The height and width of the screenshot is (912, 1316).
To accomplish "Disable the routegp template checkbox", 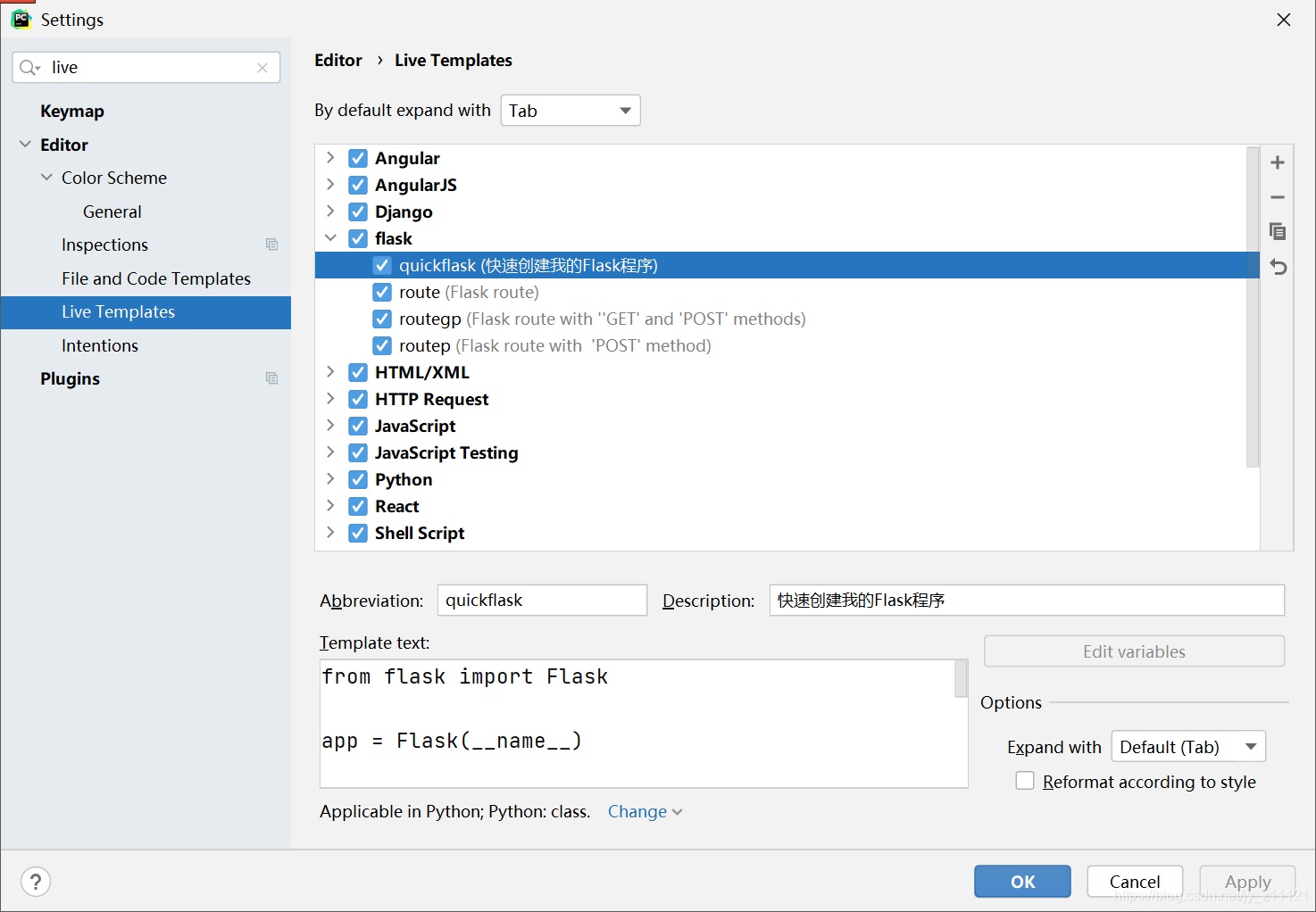I will pyautogui.click(x=382, y=319).
